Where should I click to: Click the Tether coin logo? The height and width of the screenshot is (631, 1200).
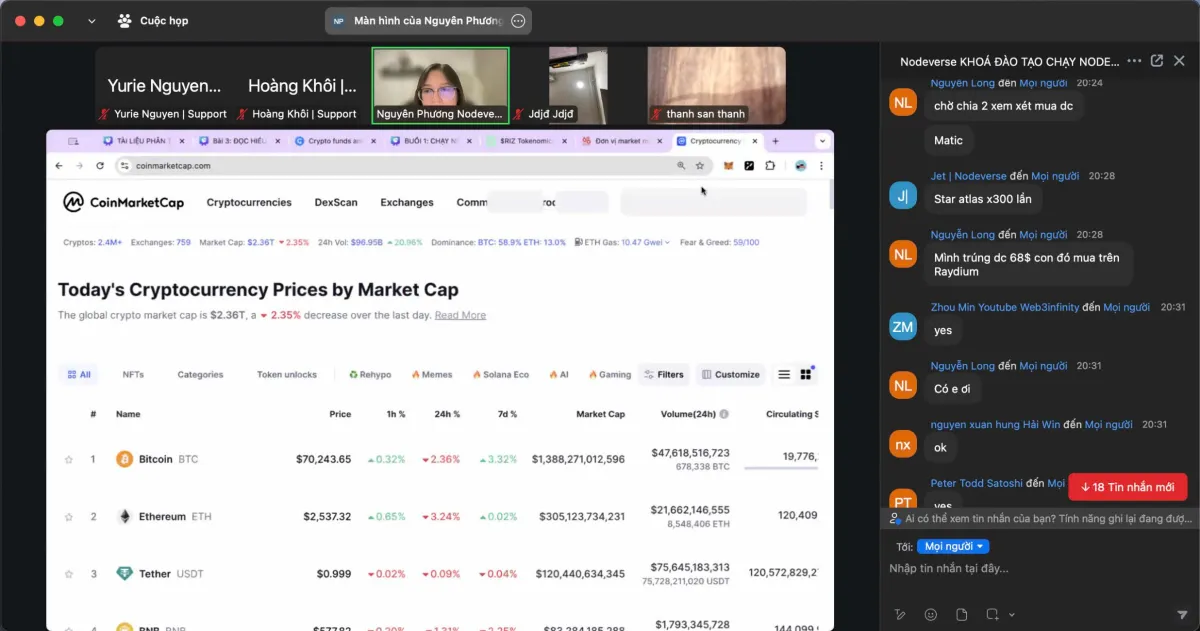[x=125, y=574]
